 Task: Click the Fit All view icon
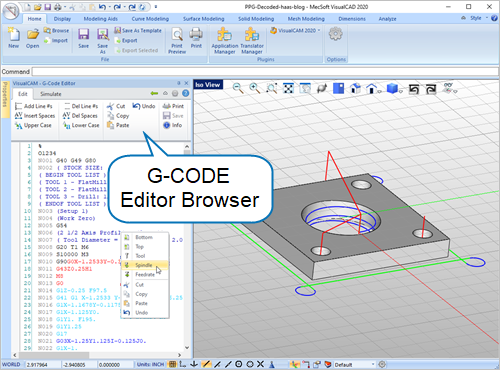288,88
